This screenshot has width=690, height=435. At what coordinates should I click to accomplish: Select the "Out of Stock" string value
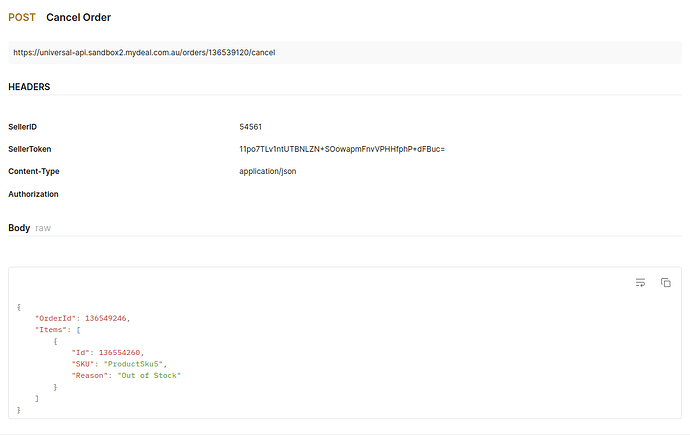tap(149, 375)
